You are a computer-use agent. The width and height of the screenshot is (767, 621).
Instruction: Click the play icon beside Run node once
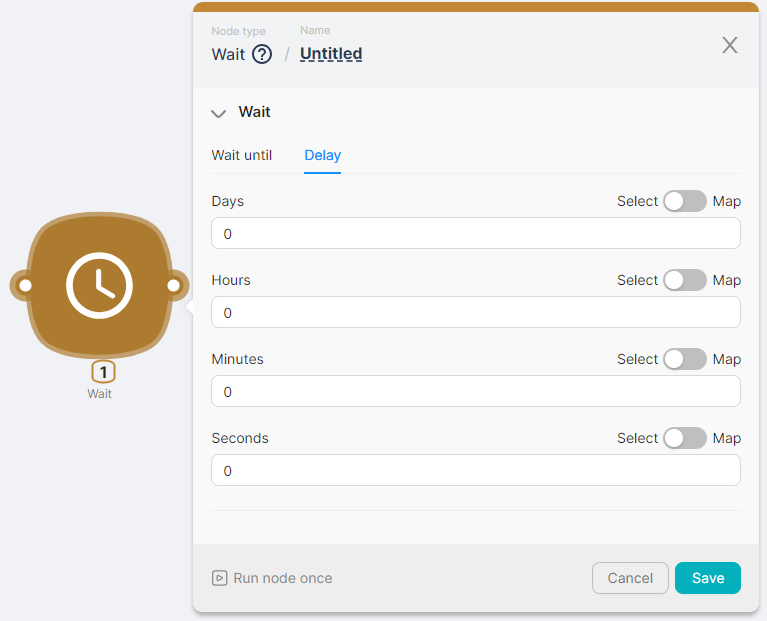pyautogui.click(x=219, y=578)
